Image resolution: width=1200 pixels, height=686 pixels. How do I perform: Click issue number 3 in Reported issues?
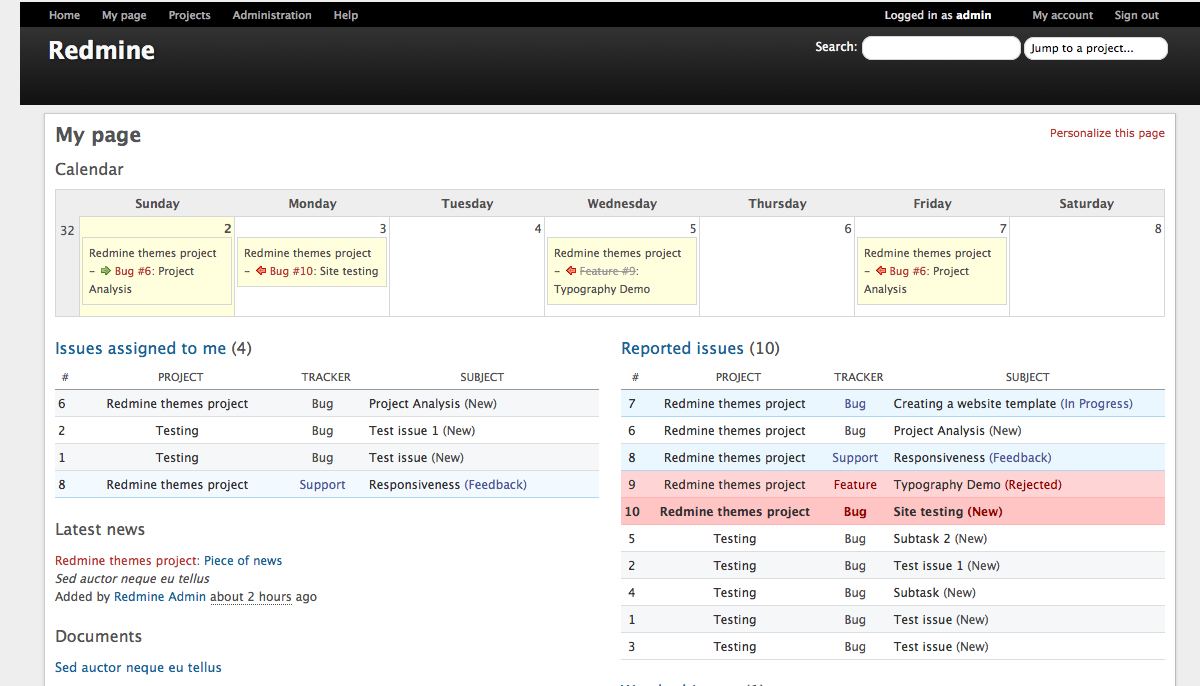tap(632, 647)
